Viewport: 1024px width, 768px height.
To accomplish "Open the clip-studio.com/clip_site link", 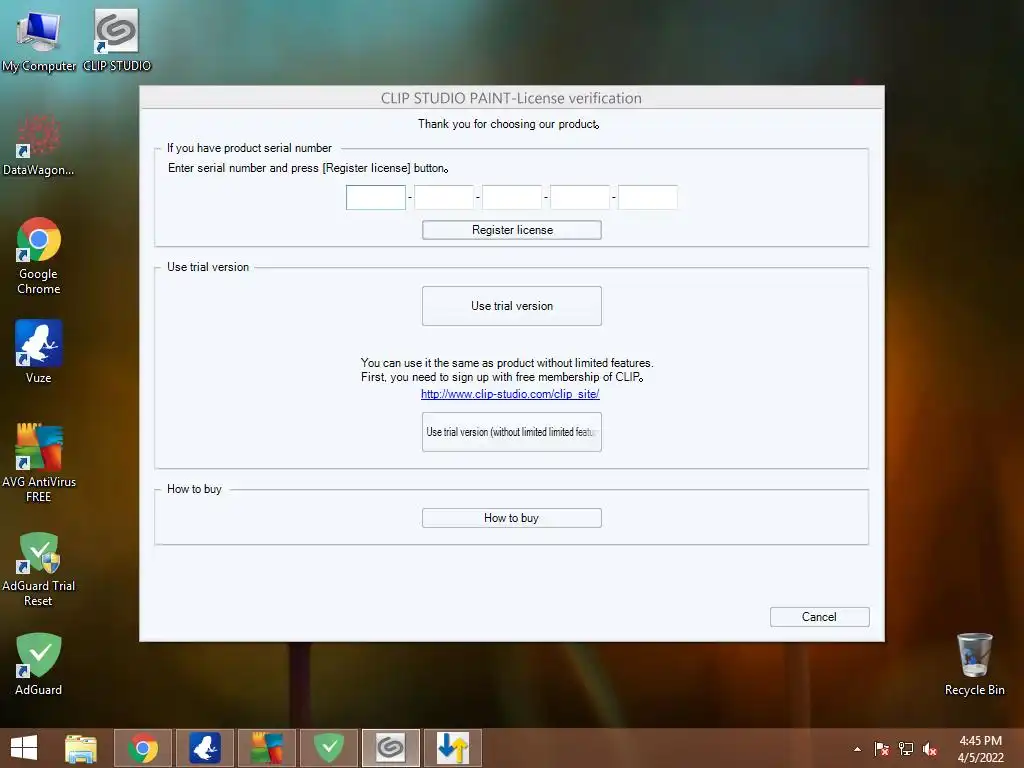I will [x=510, y=394].
